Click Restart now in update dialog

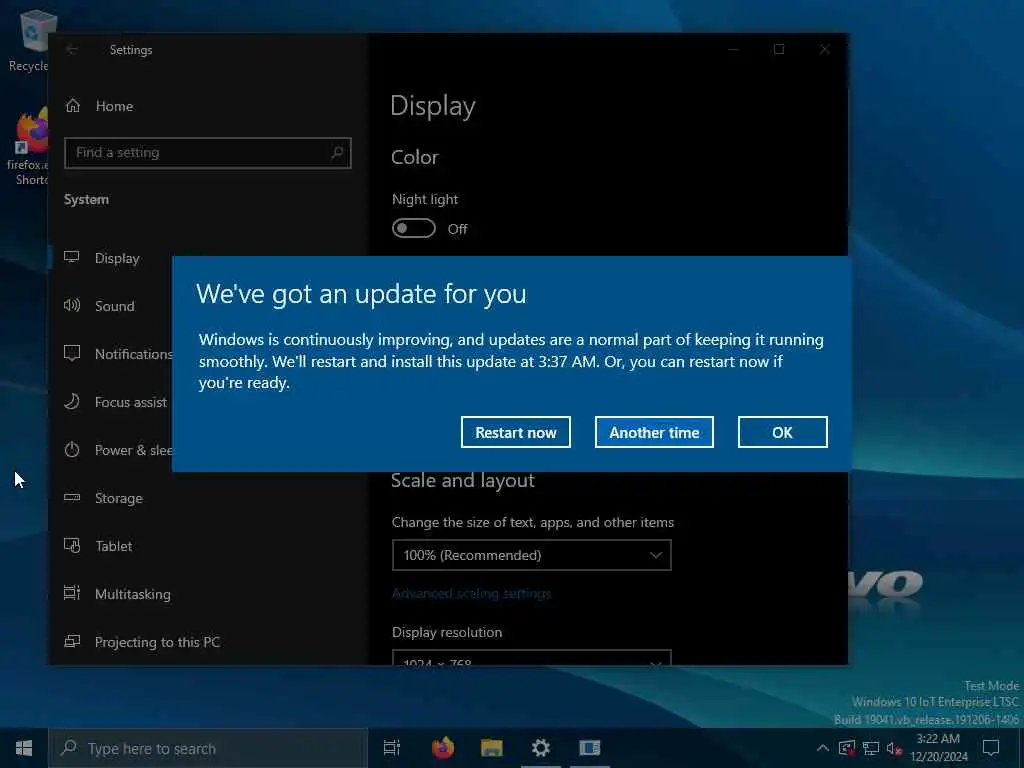click(x=515, y=432)
